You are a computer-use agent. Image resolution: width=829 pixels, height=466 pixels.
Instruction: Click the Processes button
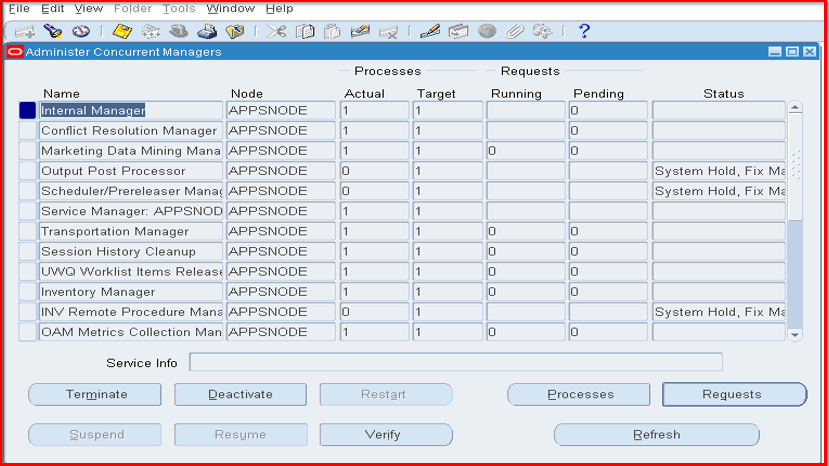click(x=579, y=395)
